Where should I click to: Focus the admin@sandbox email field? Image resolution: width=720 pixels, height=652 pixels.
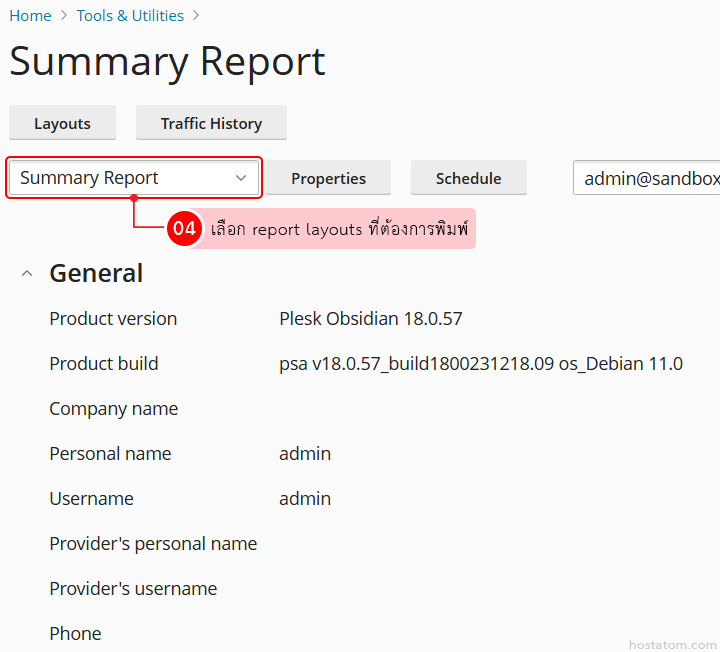[x=650, y=178]
